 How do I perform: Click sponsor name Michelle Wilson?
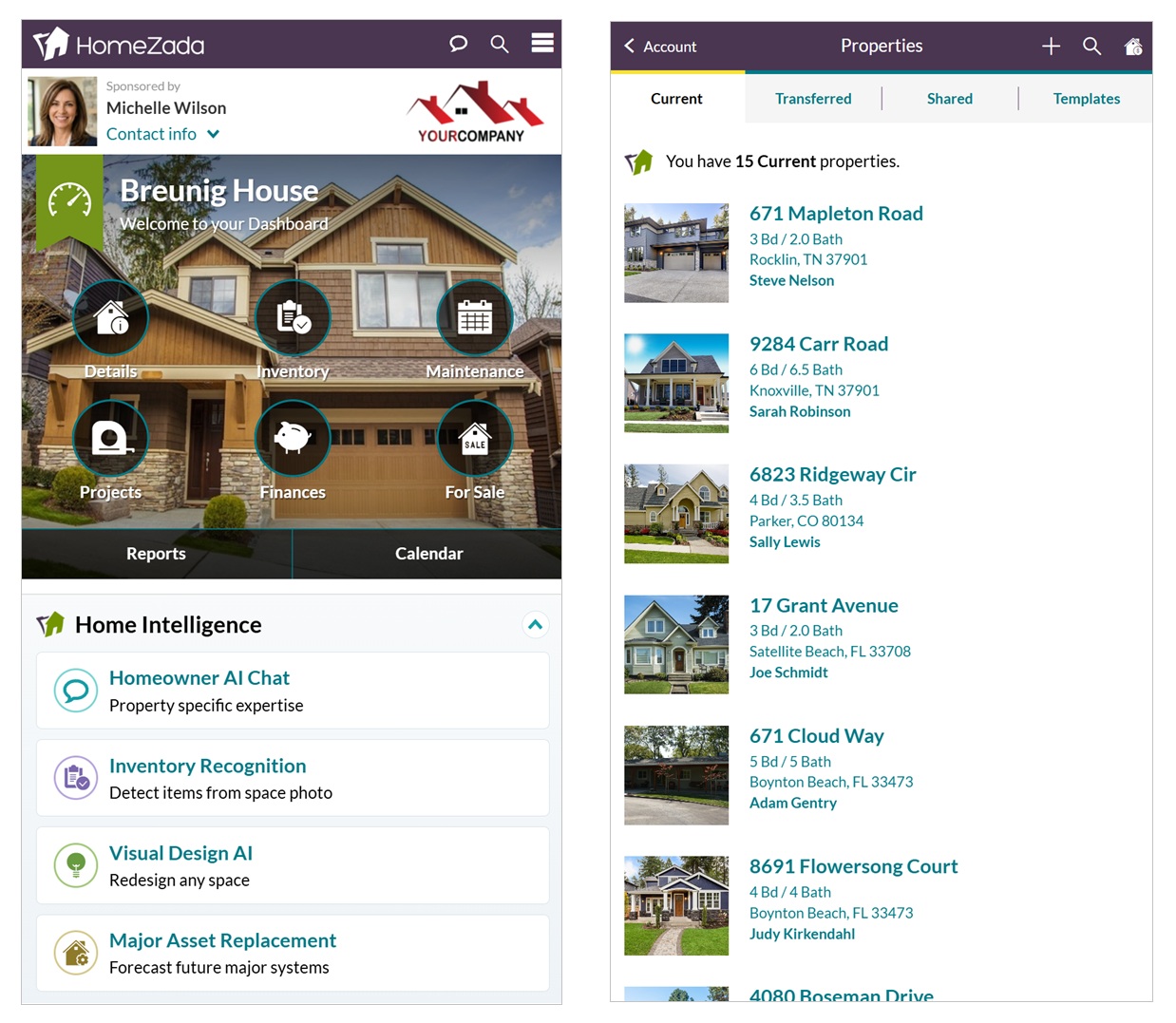click(166, 107)
